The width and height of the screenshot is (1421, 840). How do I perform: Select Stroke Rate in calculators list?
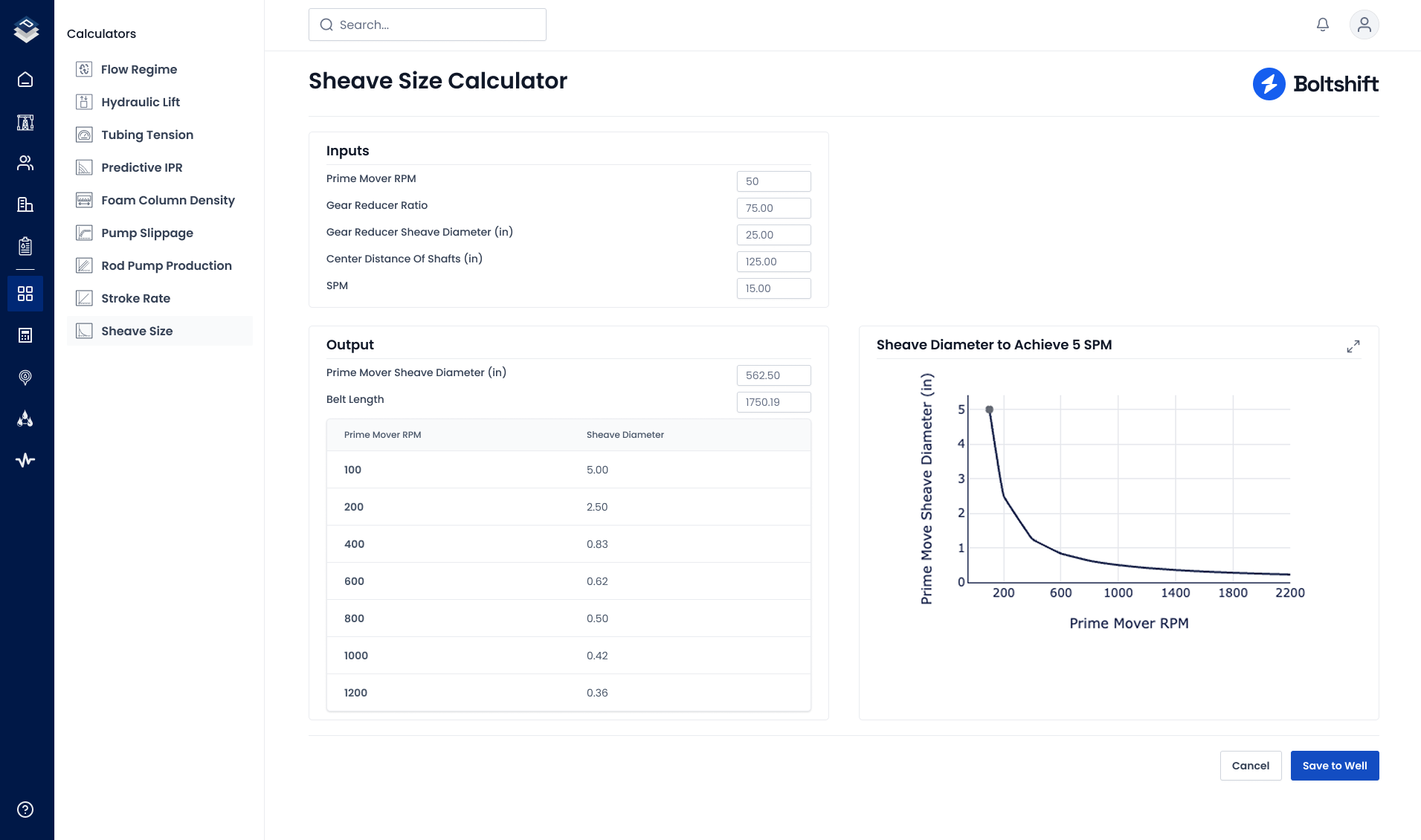pyautogui.click(x=136, y=298)
